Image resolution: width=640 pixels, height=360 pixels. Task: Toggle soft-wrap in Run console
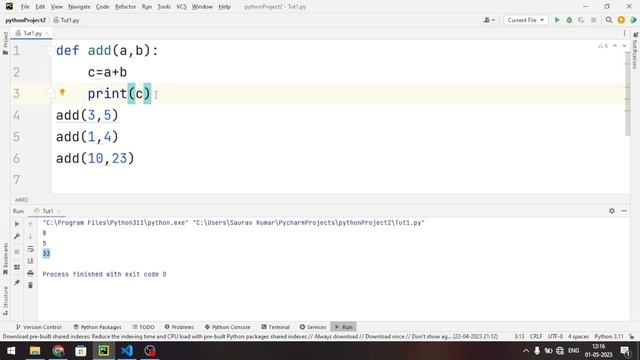point(30,249)
